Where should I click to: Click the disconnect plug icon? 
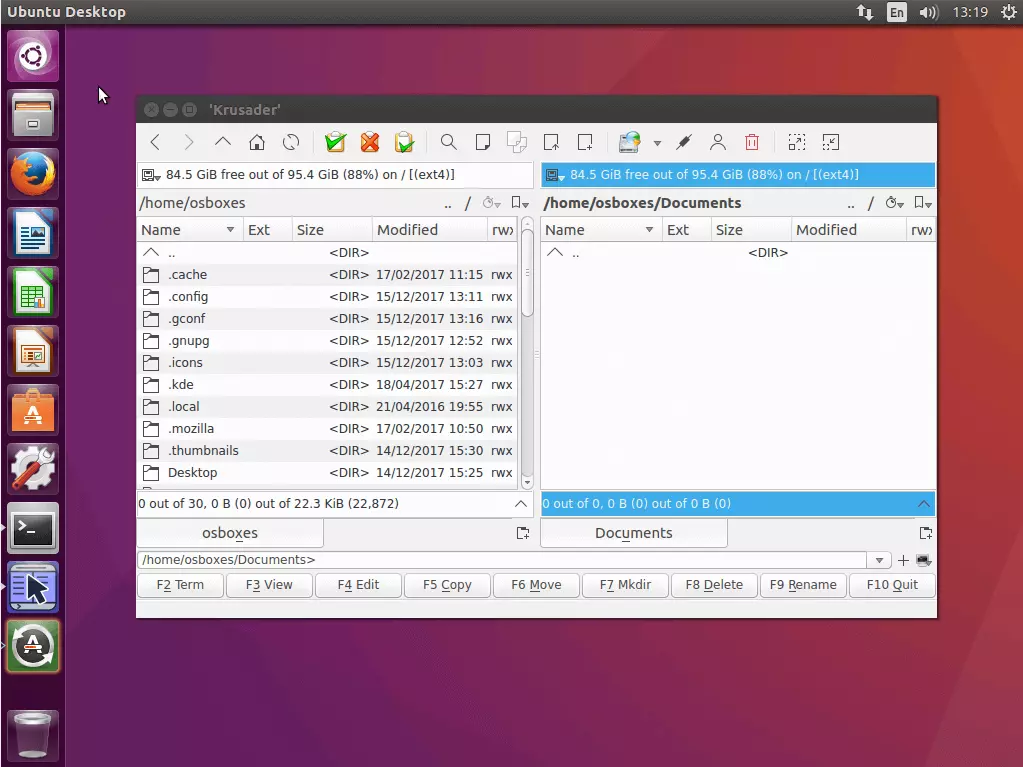click(684, 142)
